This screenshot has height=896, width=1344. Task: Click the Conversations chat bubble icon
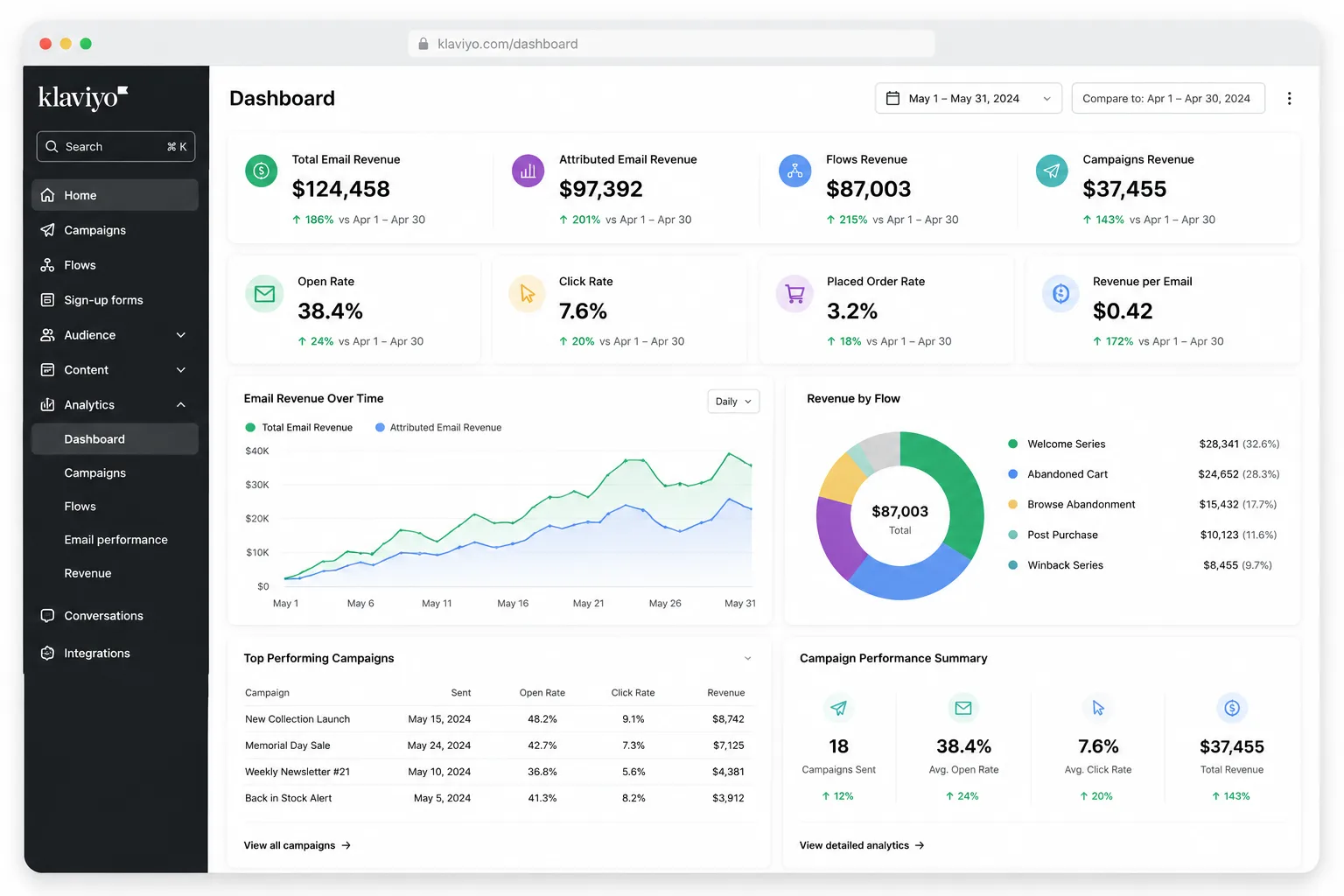(48, 616)
